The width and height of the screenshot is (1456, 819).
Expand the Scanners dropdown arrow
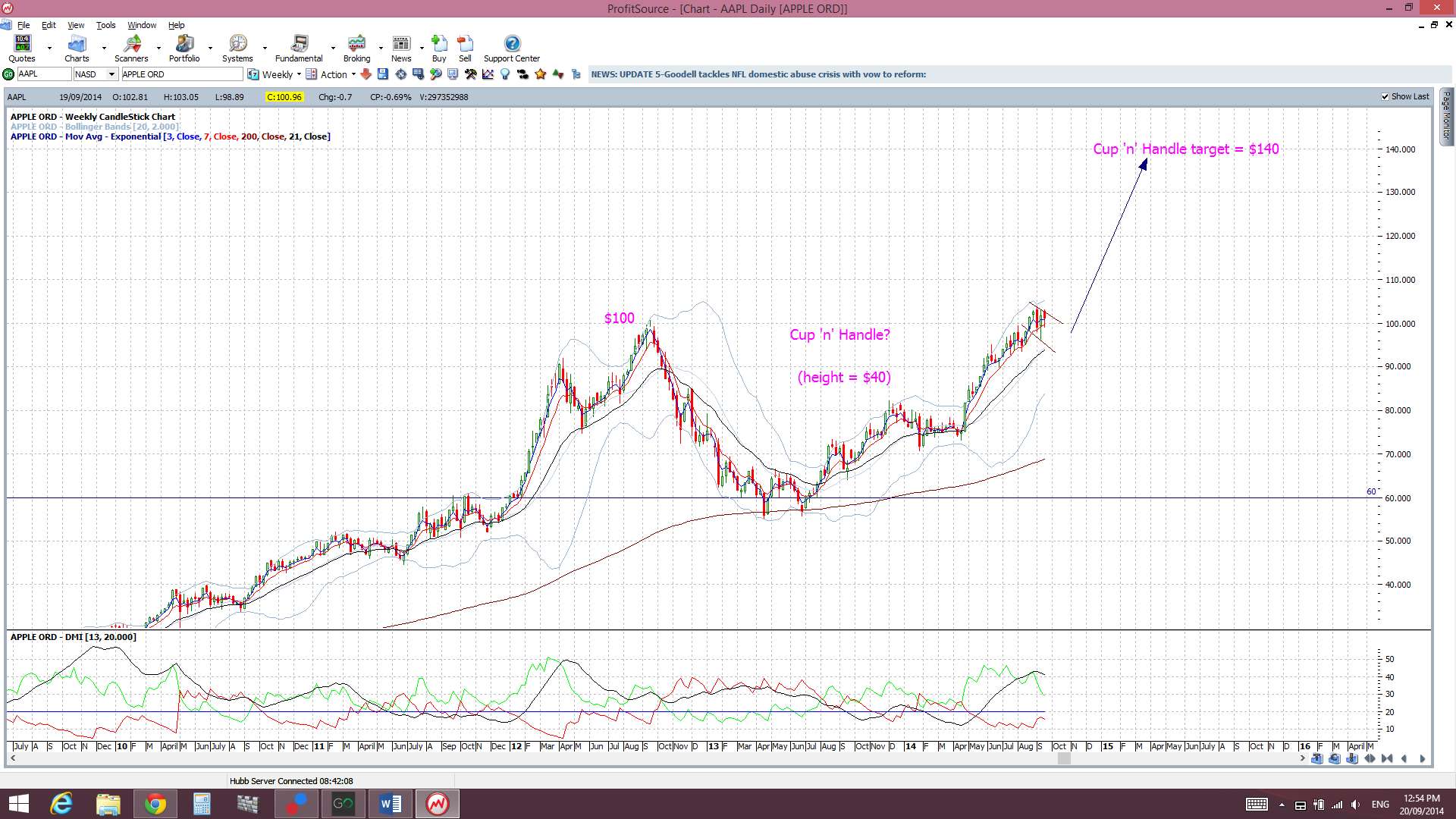[158, 49]
